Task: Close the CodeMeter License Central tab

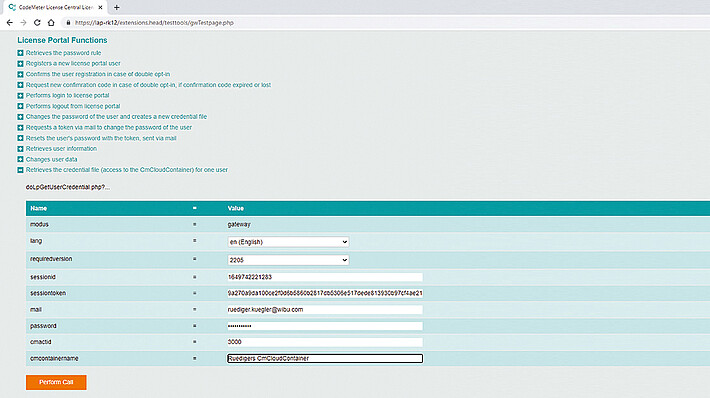Action: 101,7
